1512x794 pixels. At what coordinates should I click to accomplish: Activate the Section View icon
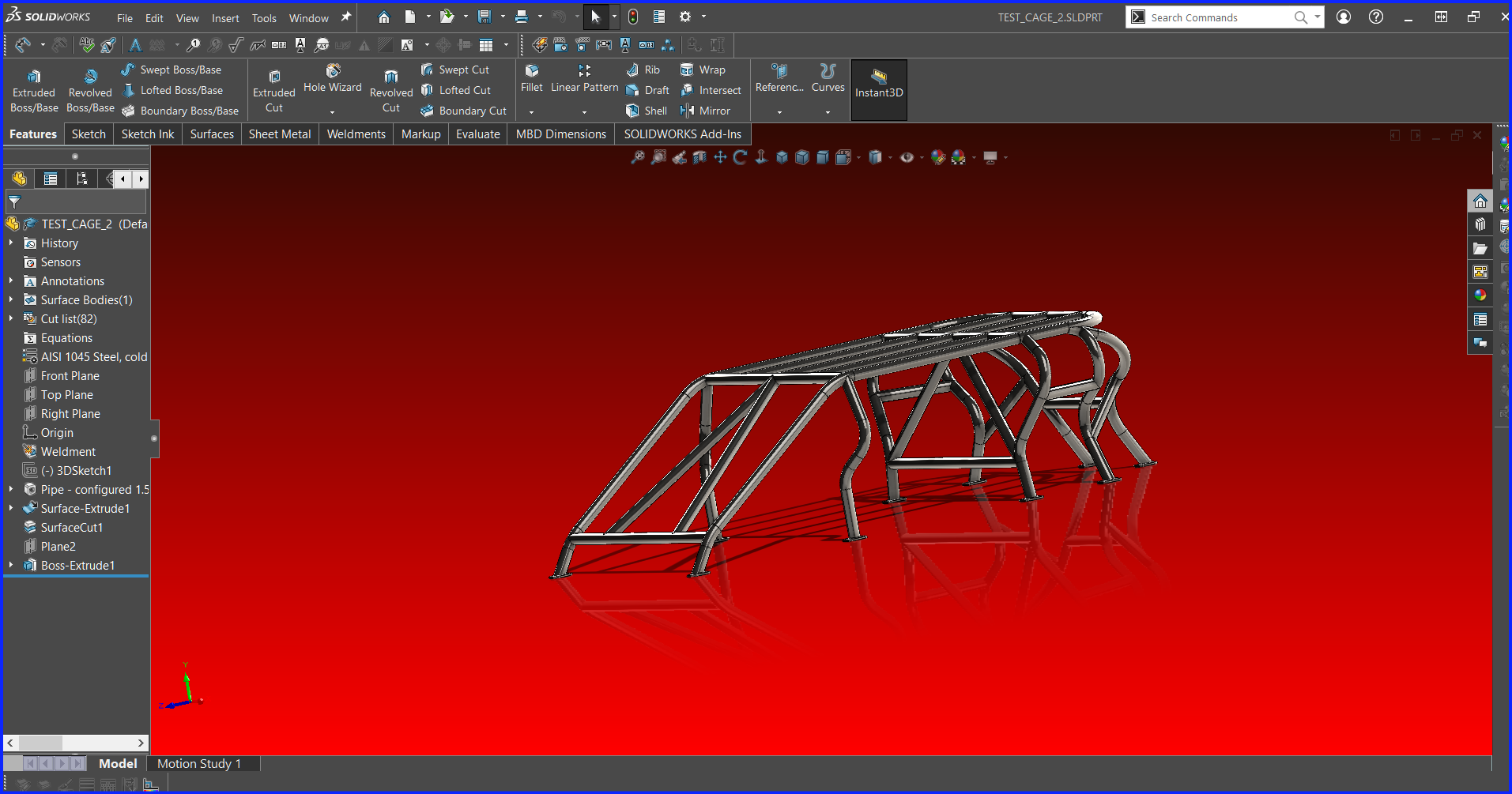[x=699, y=157]
